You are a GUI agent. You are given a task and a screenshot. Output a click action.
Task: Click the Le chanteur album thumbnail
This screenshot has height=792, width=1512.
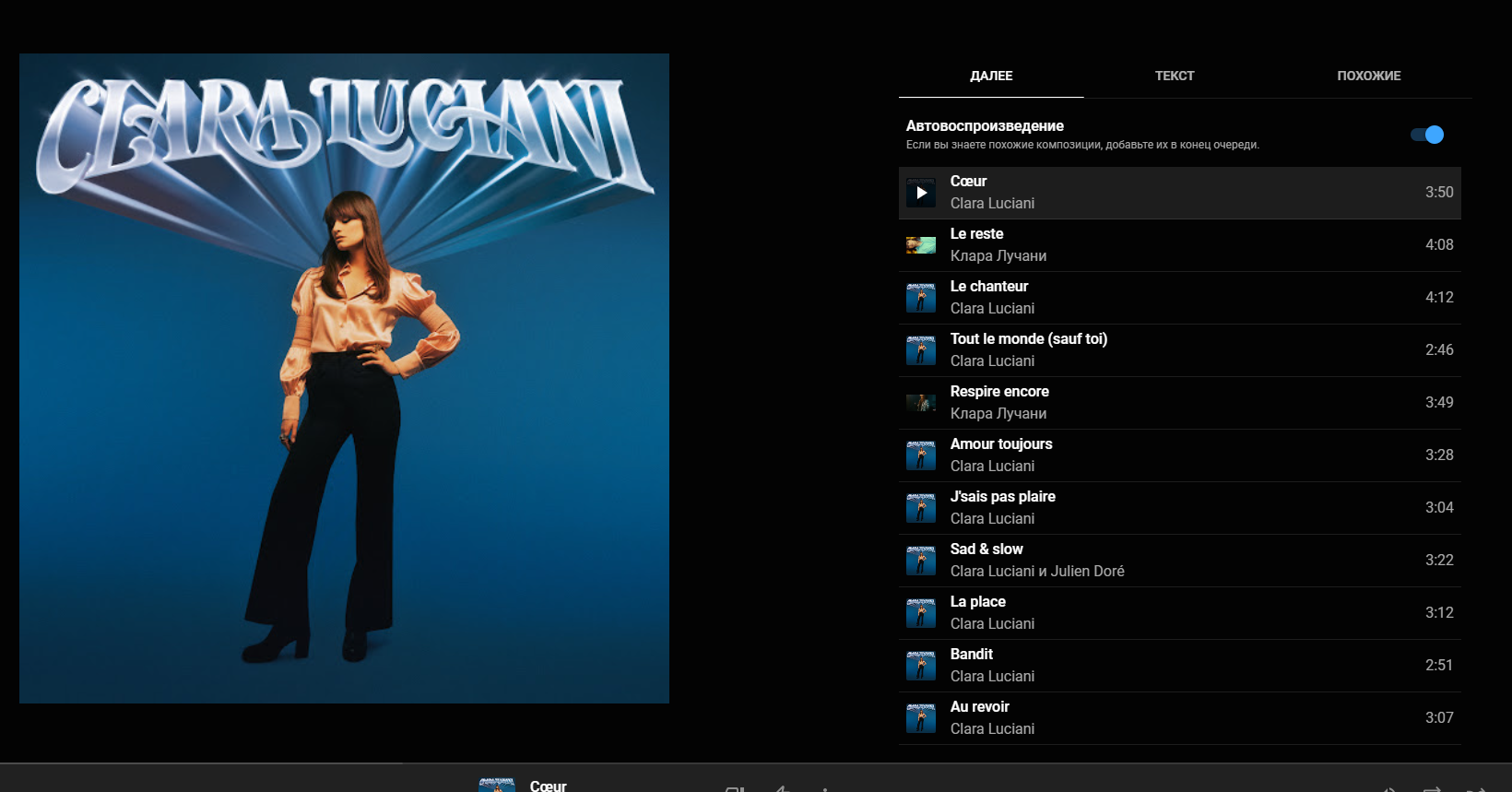(920, 298)
